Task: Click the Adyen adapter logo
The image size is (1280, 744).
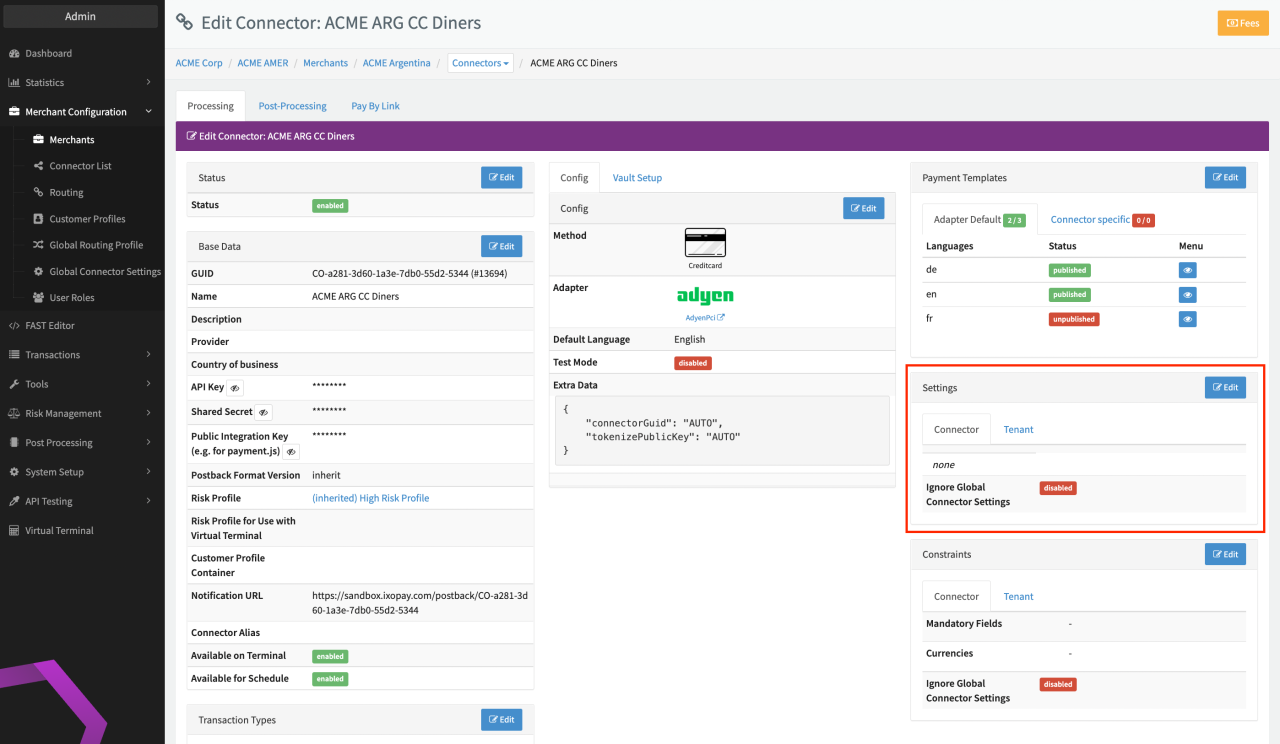Action: pyautogui.click(x=705, y=295)
